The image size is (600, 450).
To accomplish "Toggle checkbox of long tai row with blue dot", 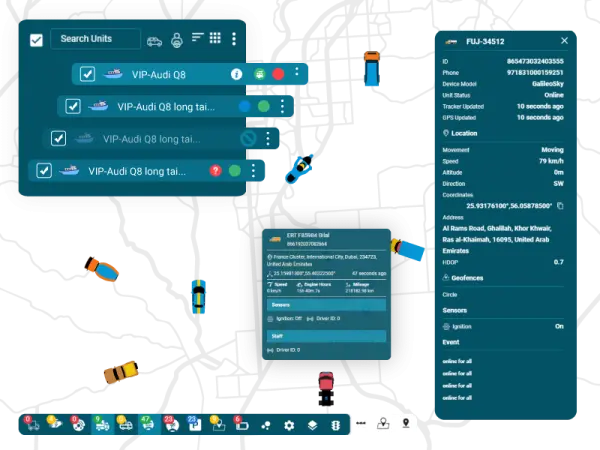I will pyautogui.click(x=73, y=106).
